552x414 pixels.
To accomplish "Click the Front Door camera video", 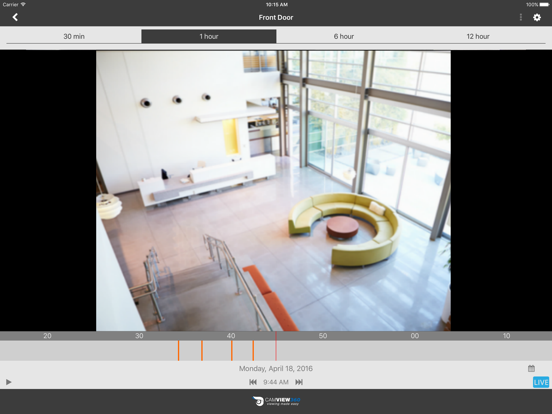I will [x=274, y=191].
